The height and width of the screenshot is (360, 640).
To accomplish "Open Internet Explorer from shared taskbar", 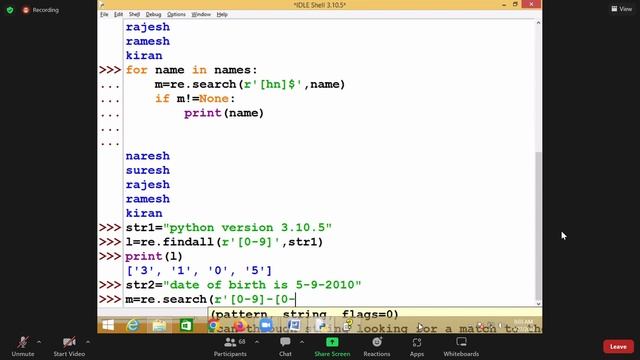I will click(x=133, y=325).
